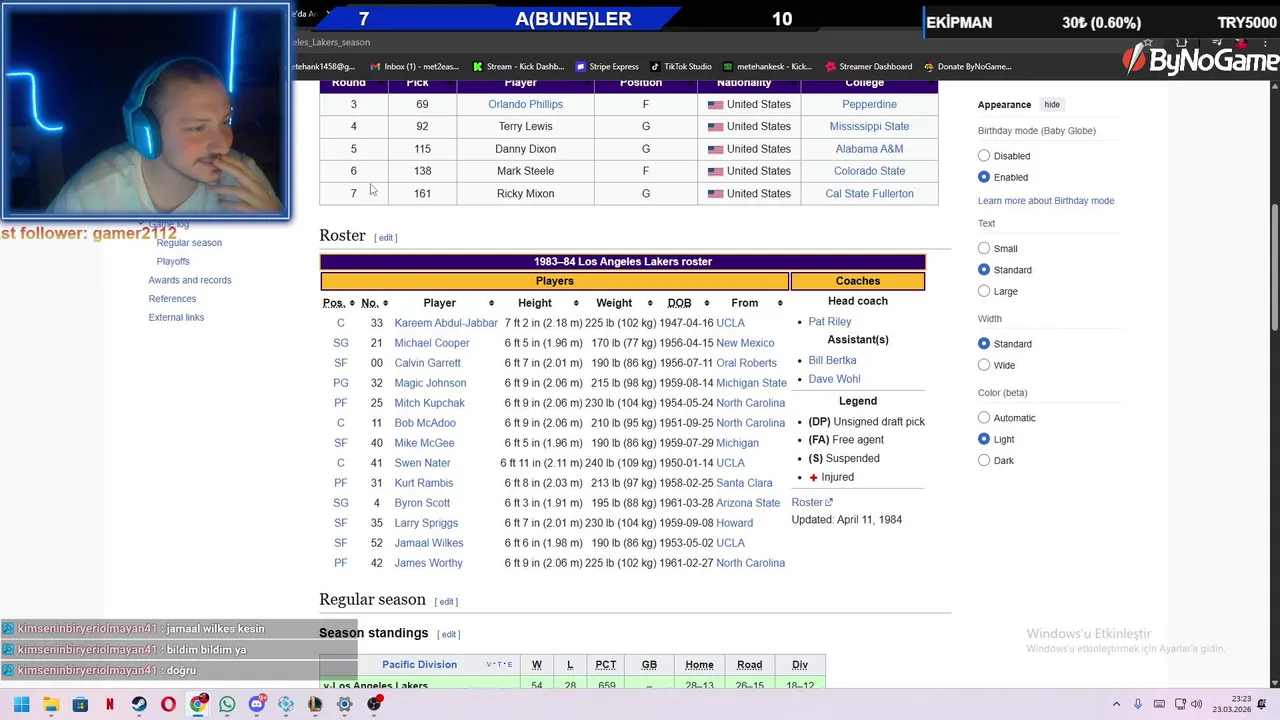The image size is (1280, 720).
Task: Open Pat Riley head coach link
Action: tap(830, 322)
